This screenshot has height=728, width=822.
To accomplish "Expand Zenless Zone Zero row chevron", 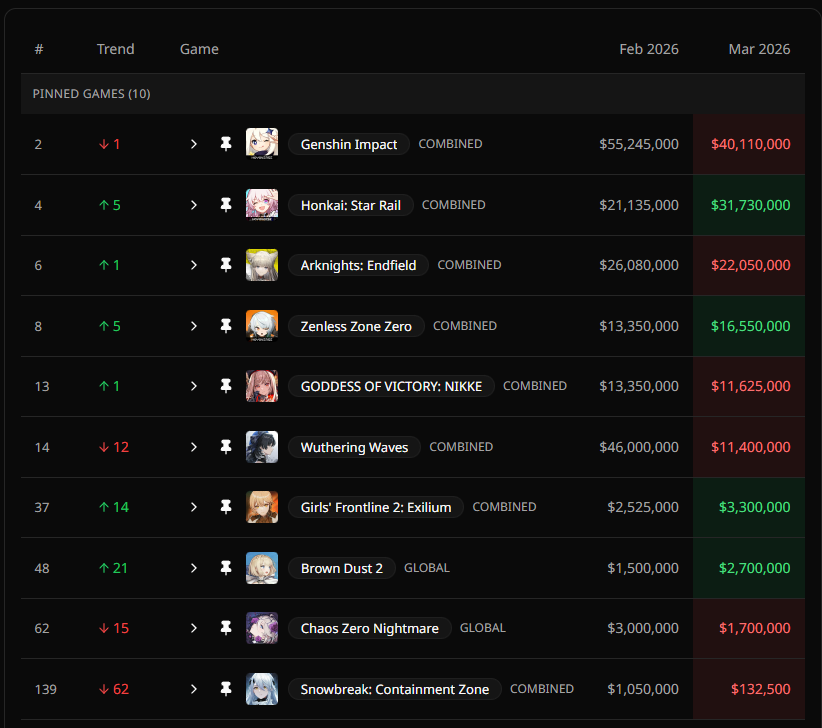I will pos(194,326).
